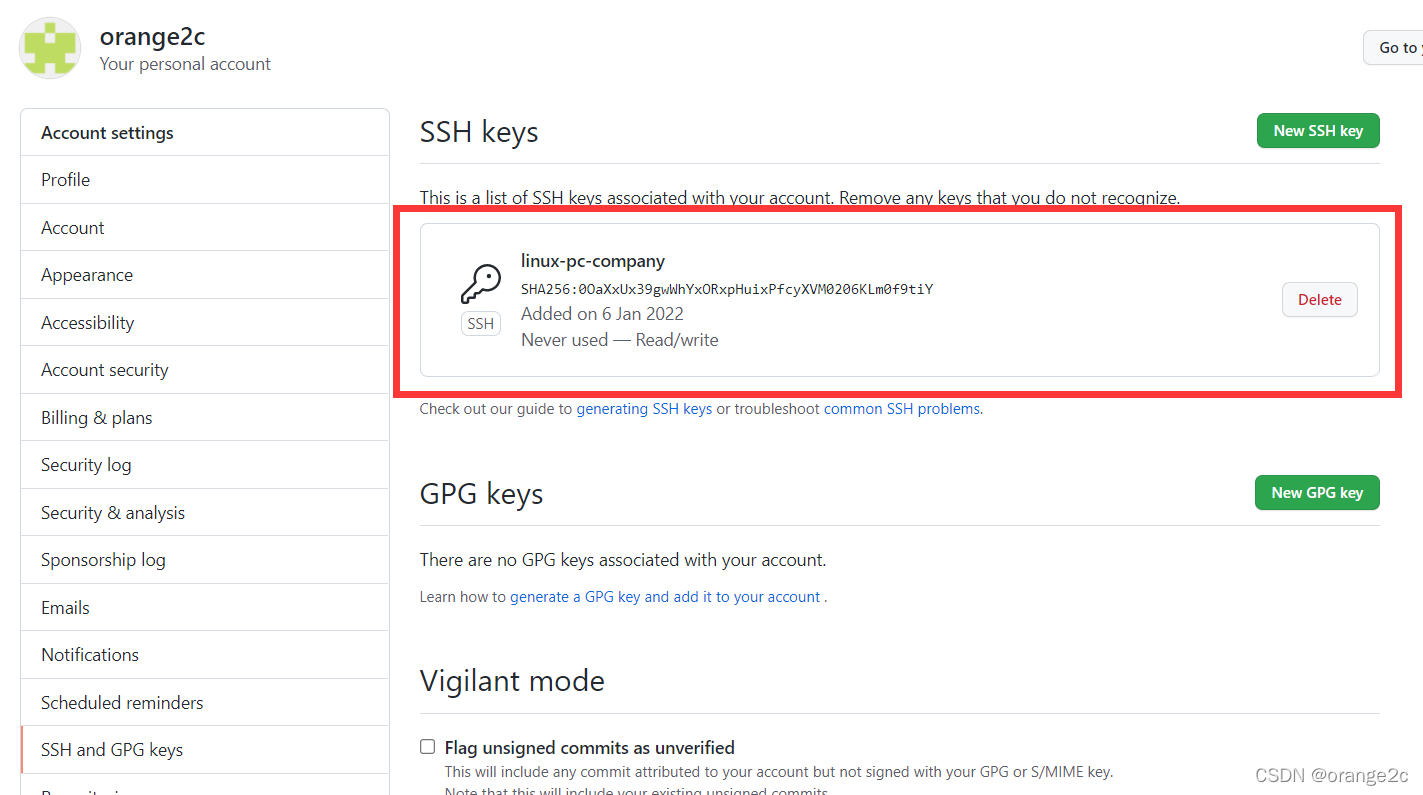Navigate to Billing & plans

click(x=205, y=417)
